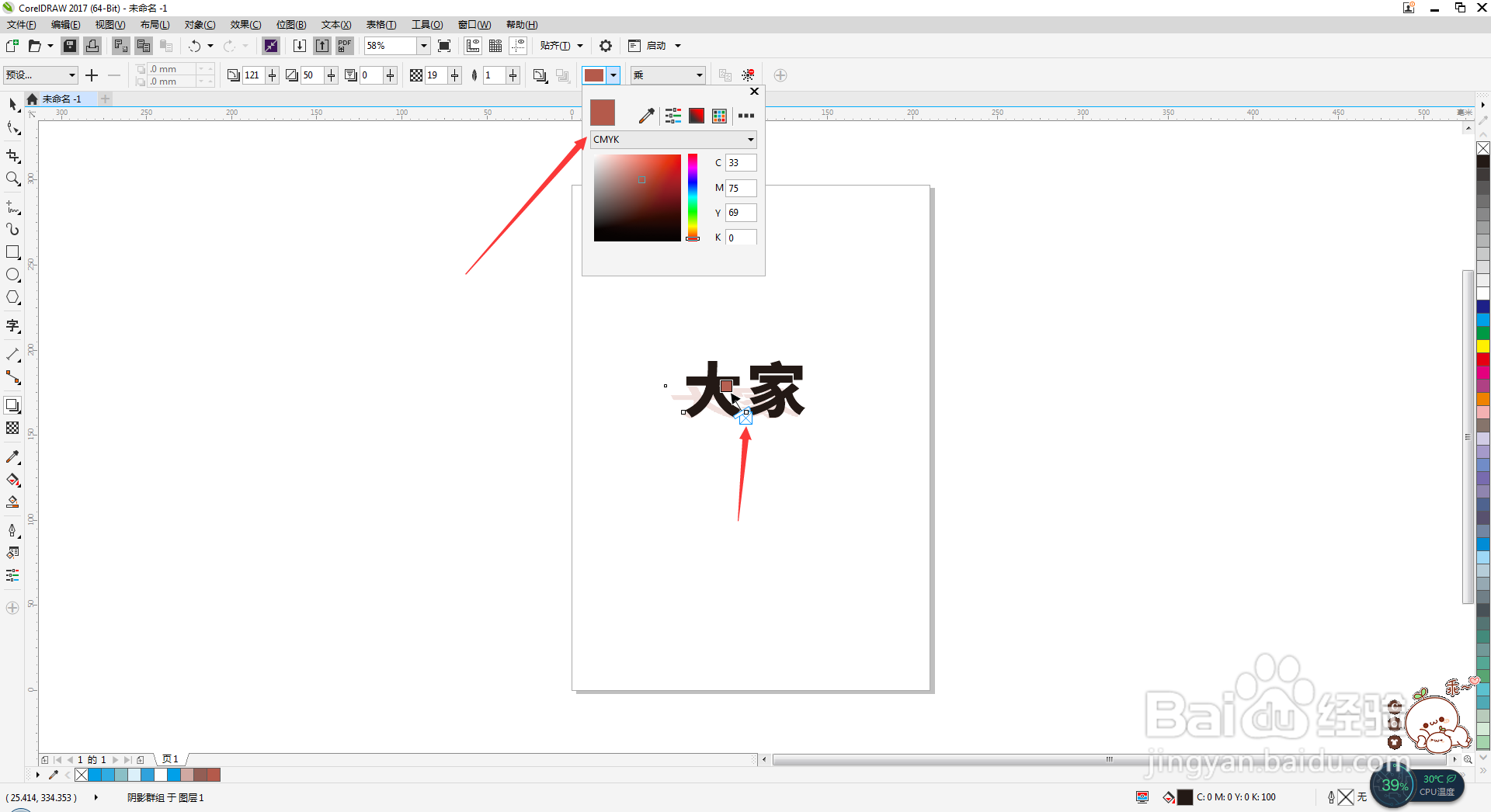Select the Polygon tool
The height and width of the screenshot is (812, 1491).
[12, 297]
